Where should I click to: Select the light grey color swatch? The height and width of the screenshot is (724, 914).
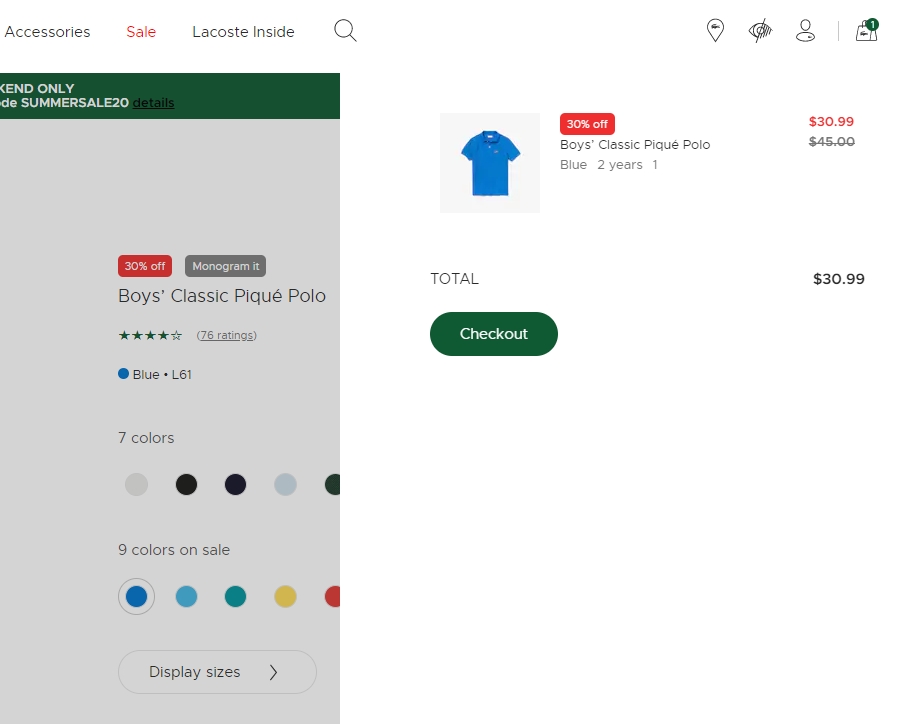[136, 484]
